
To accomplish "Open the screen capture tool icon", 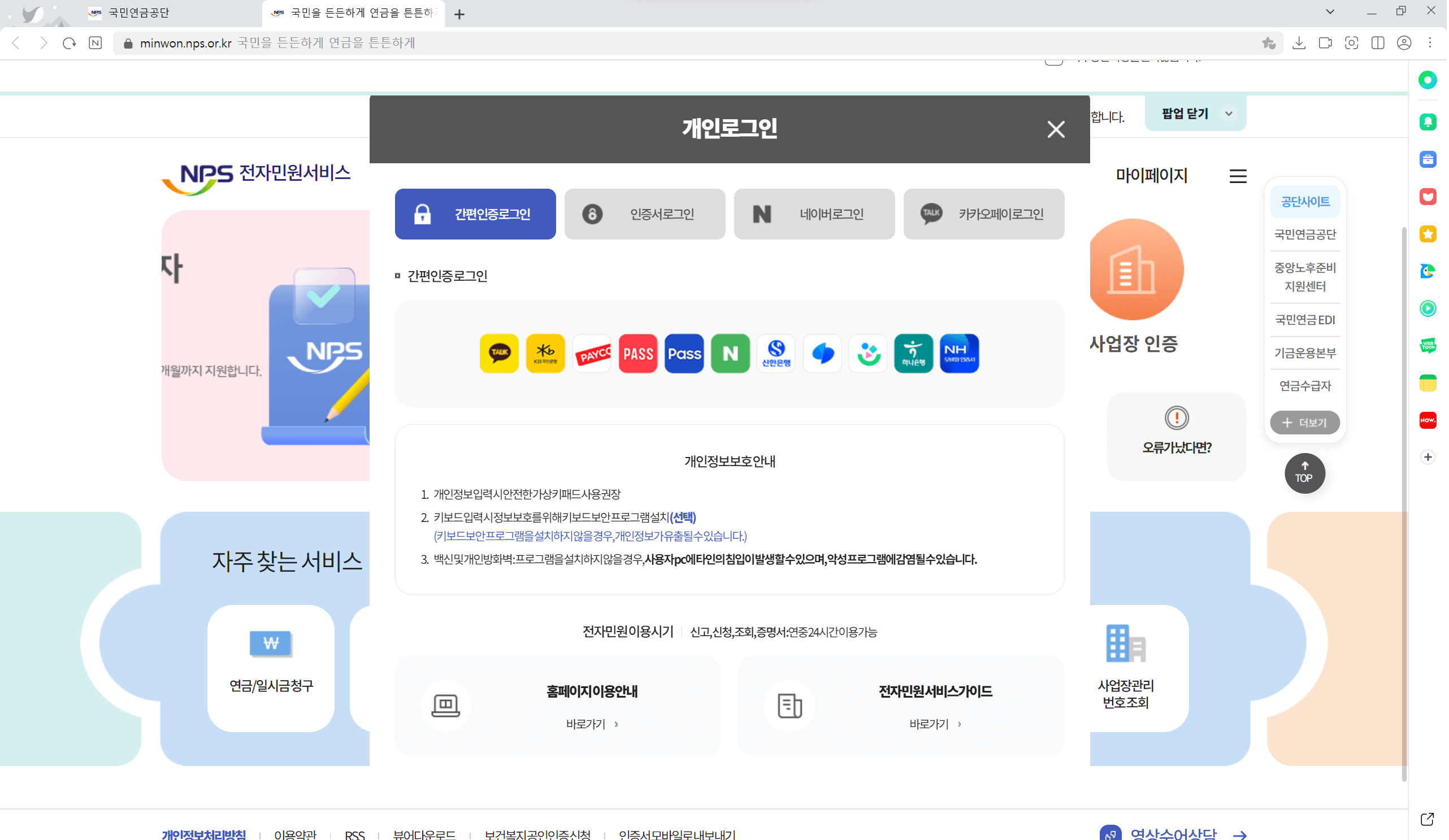I will [x=1351, y=43].
